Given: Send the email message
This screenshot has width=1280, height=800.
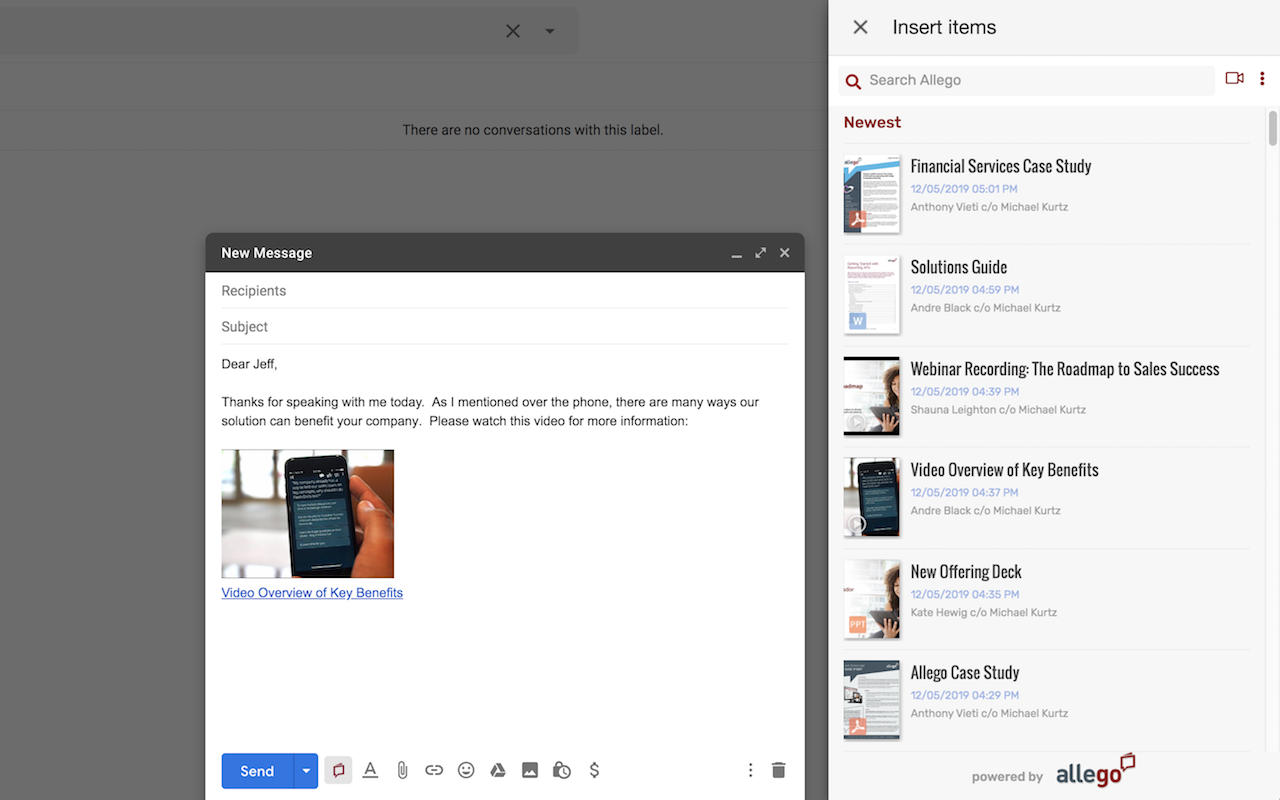Looking at the screenshot, I should click(x=257, y=771).
